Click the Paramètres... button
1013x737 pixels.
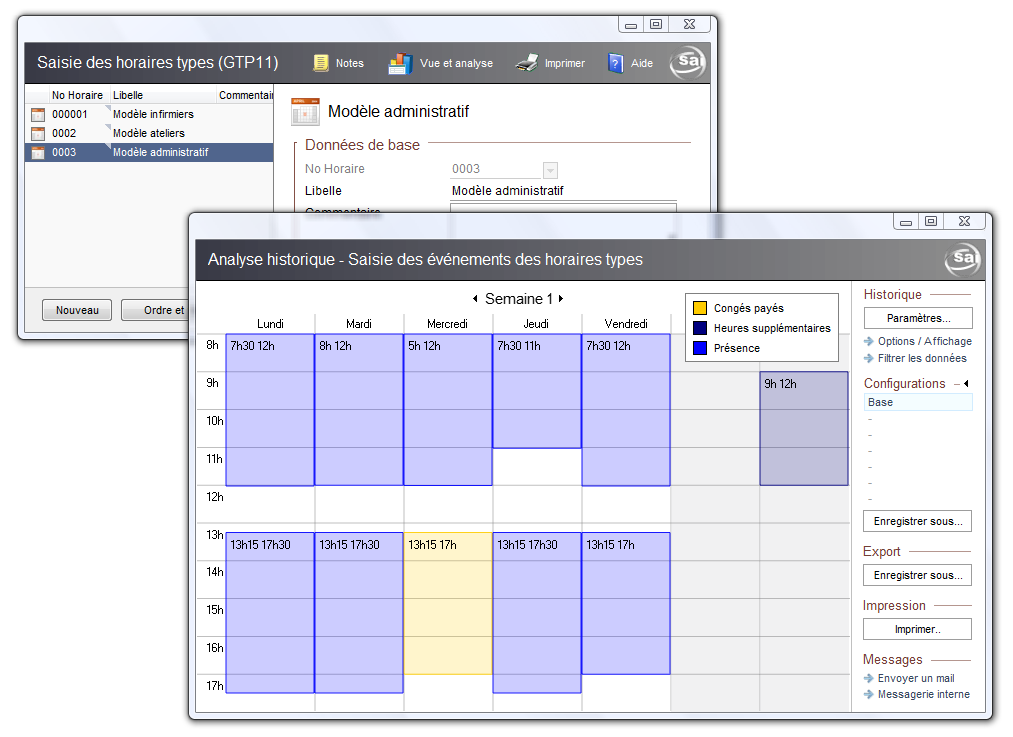pos(917,319)
